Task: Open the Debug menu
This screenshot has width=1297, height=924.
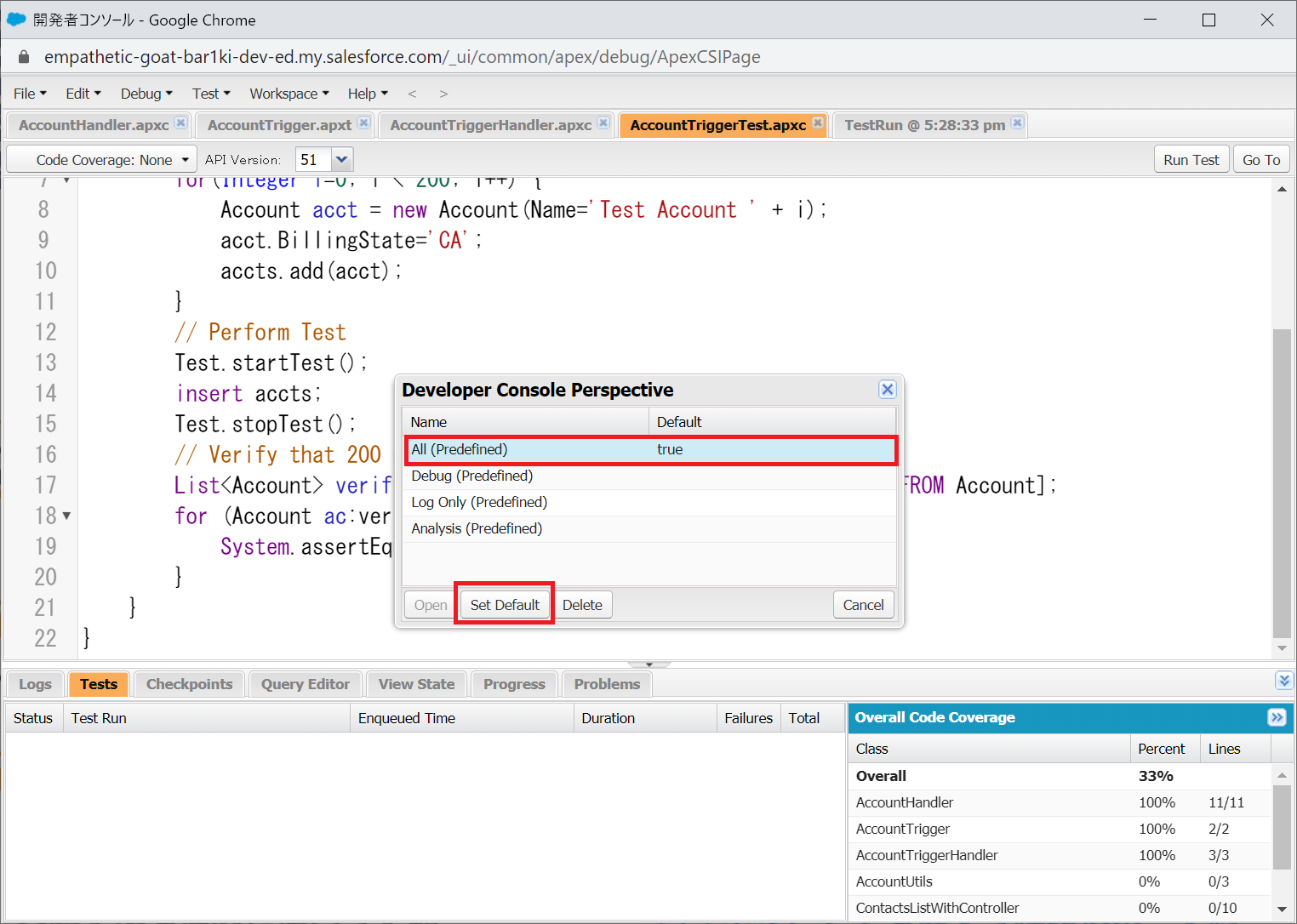Action: [x=146, y=94]
